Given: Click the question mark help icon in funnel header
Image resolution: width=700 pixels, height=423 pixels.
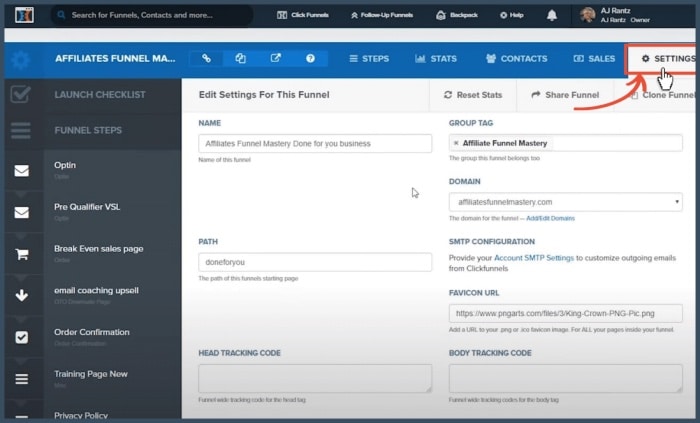Looking at the screenshot, I should 310,58.
